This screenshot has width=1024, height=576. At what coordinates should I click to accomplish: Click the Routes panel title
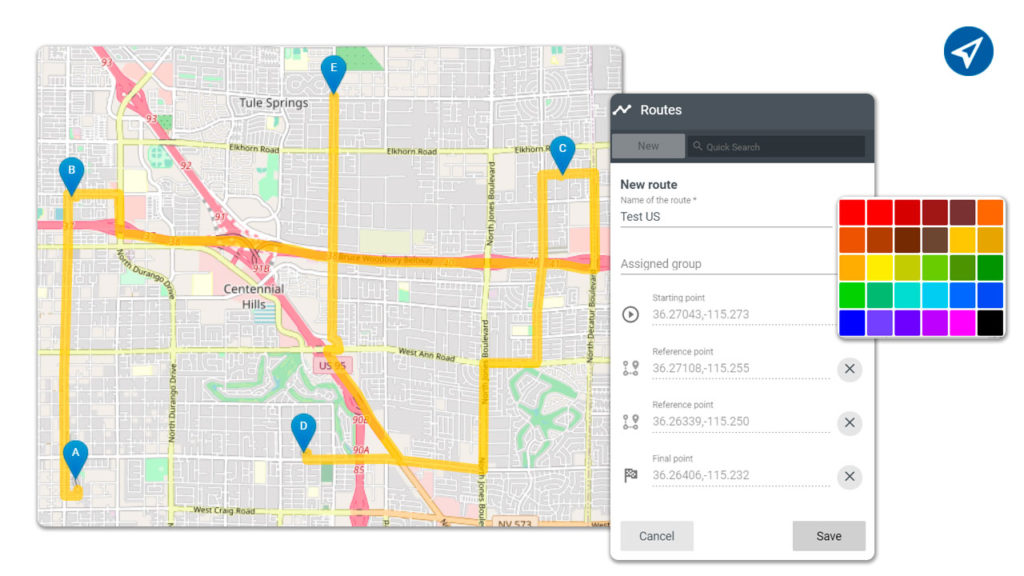(x=661, y=110)
